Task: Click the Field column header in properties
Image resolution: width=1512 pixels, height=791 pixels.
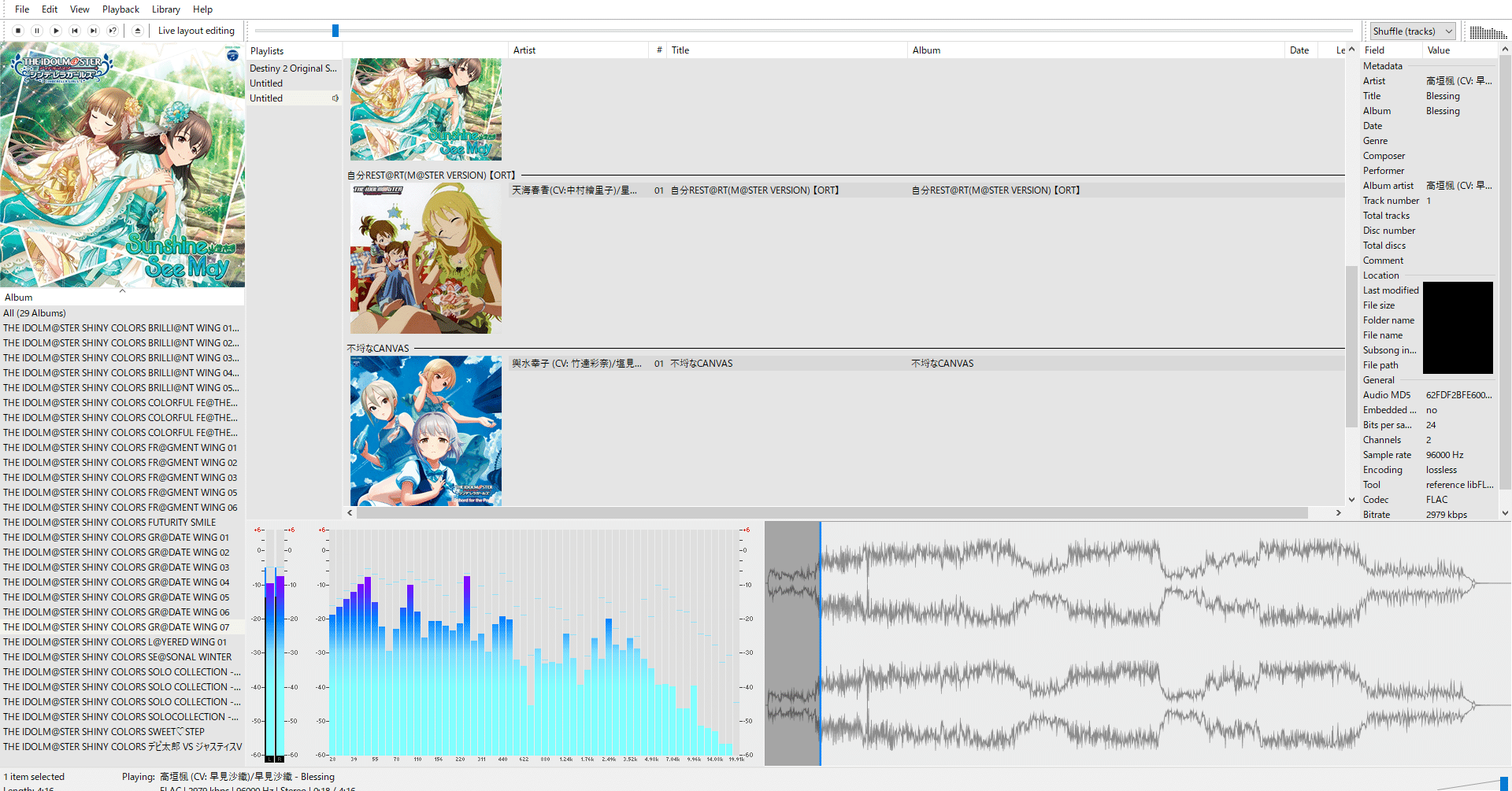Action: 1390,50
